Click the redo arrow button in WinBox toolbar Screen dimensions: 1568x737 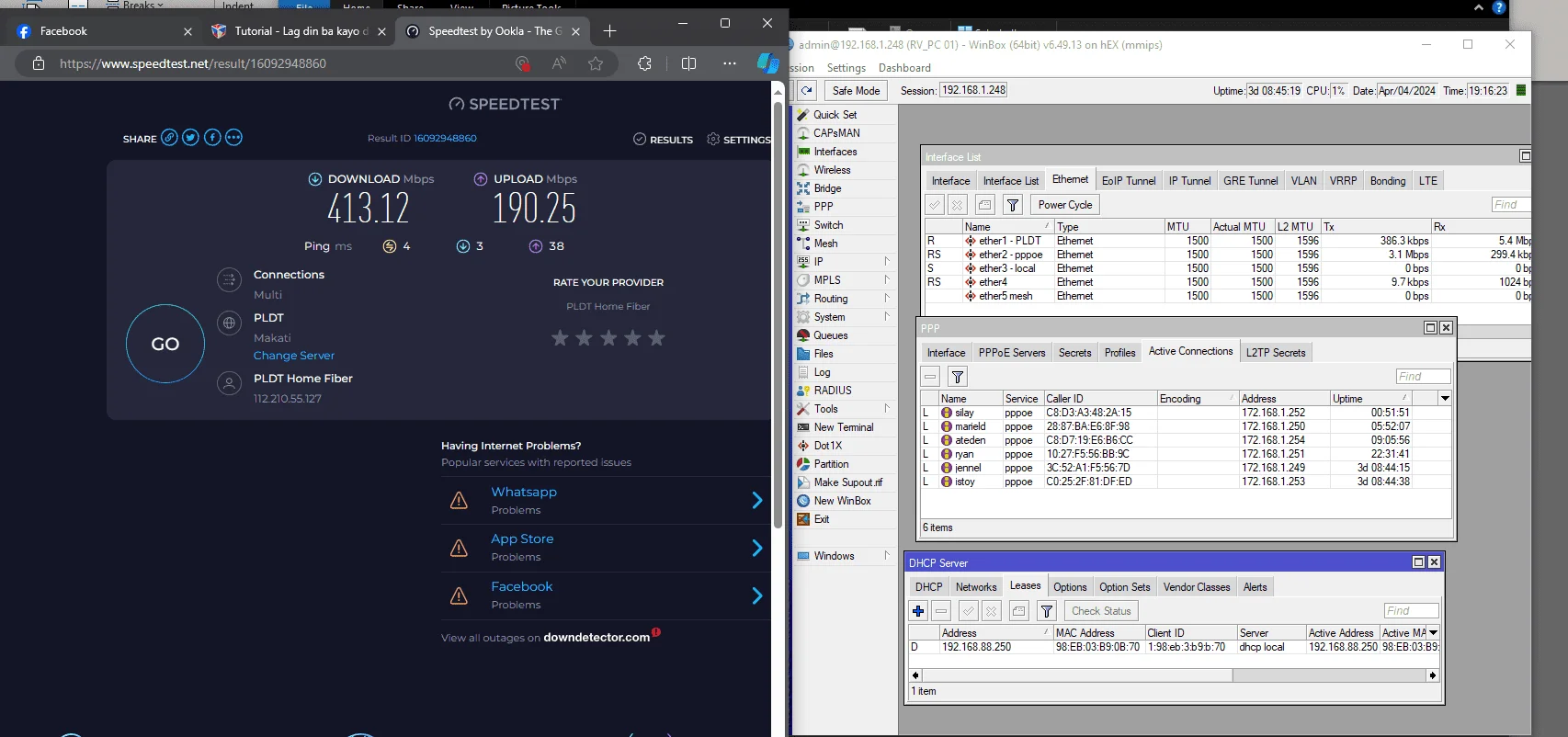tap(807, 90)
